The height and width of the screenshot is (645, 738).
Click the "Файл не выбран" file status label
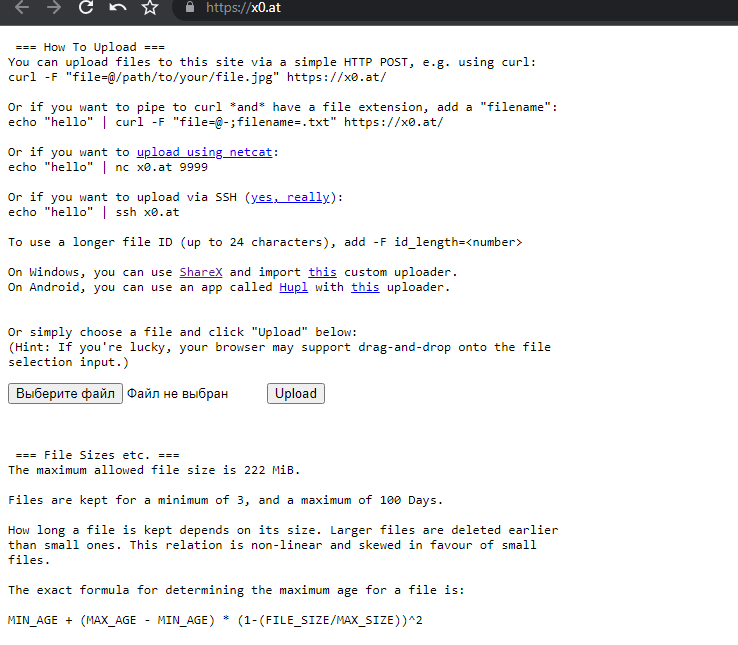pyautogui.click(x=177, y=394)
